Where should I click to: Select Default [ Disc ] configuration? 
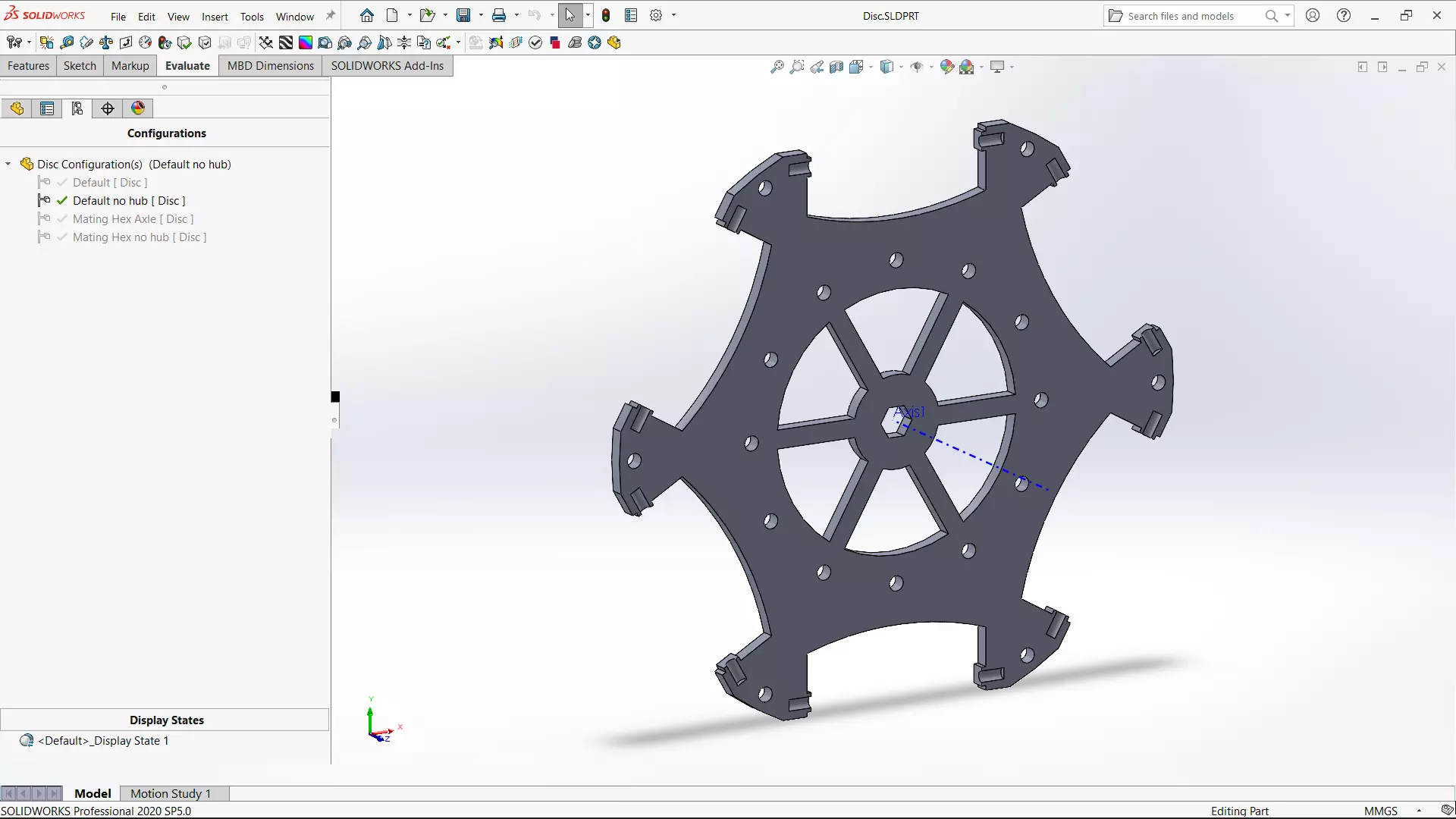click(x=110, y=182)
